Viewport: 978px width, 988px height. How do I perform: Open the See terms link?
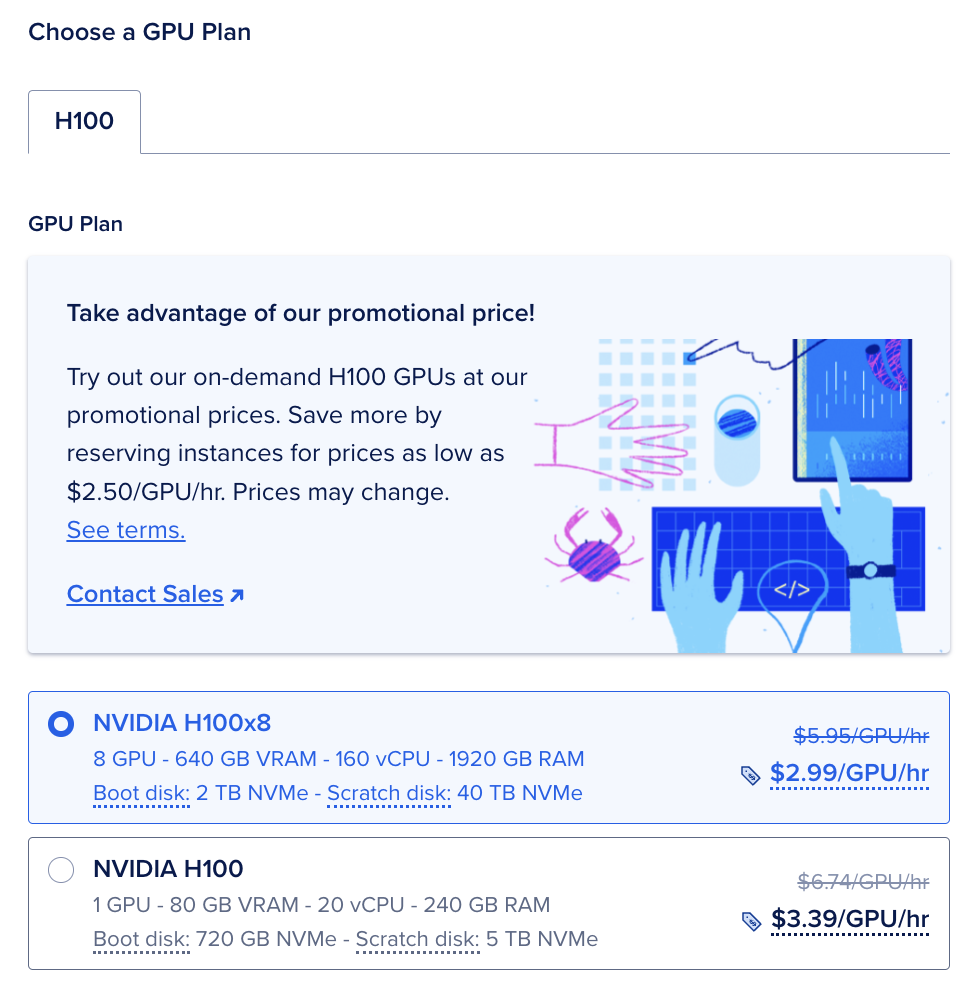(x=125, y=530)
